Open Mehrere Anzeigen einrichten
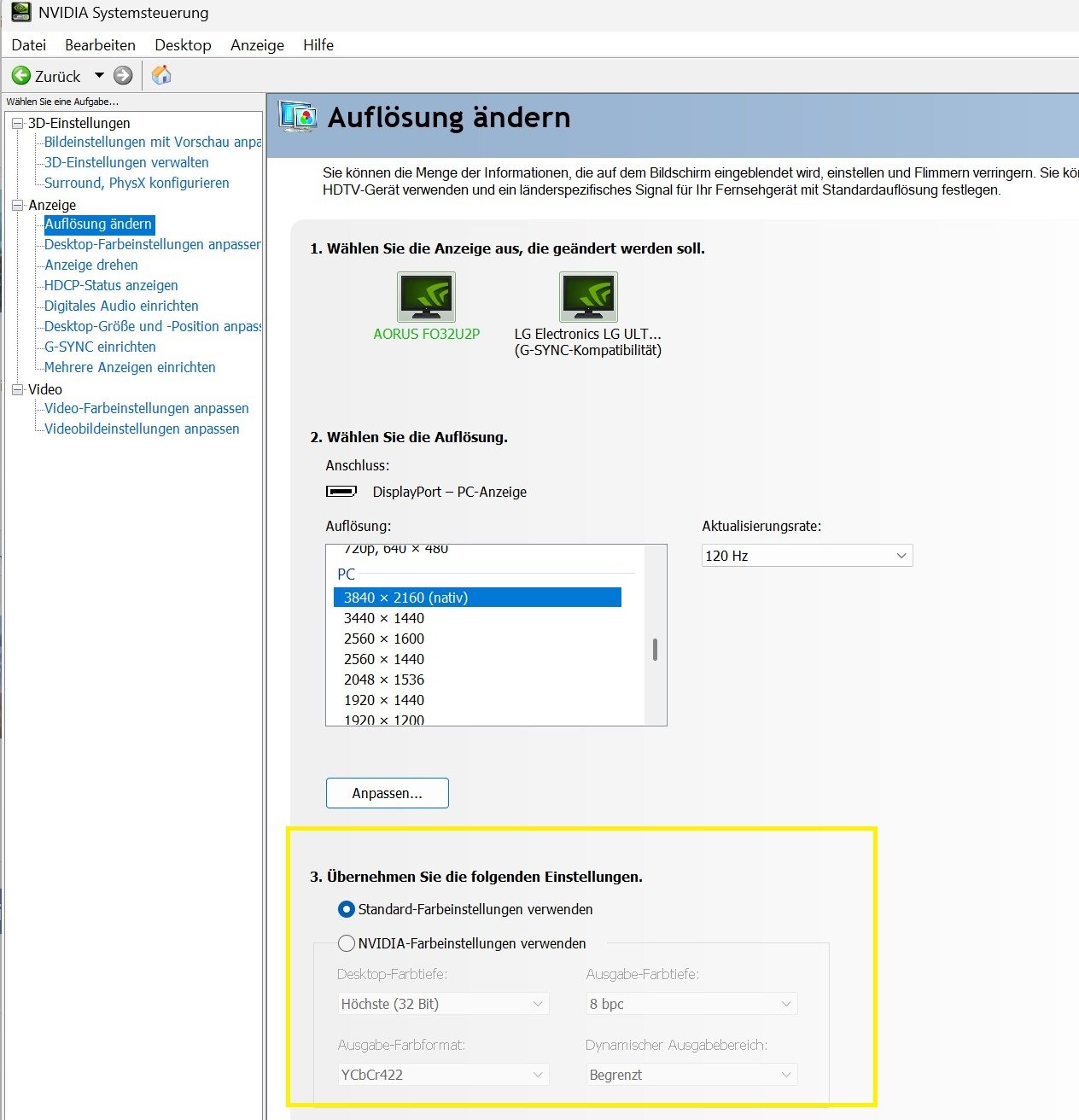 point(130,368)
